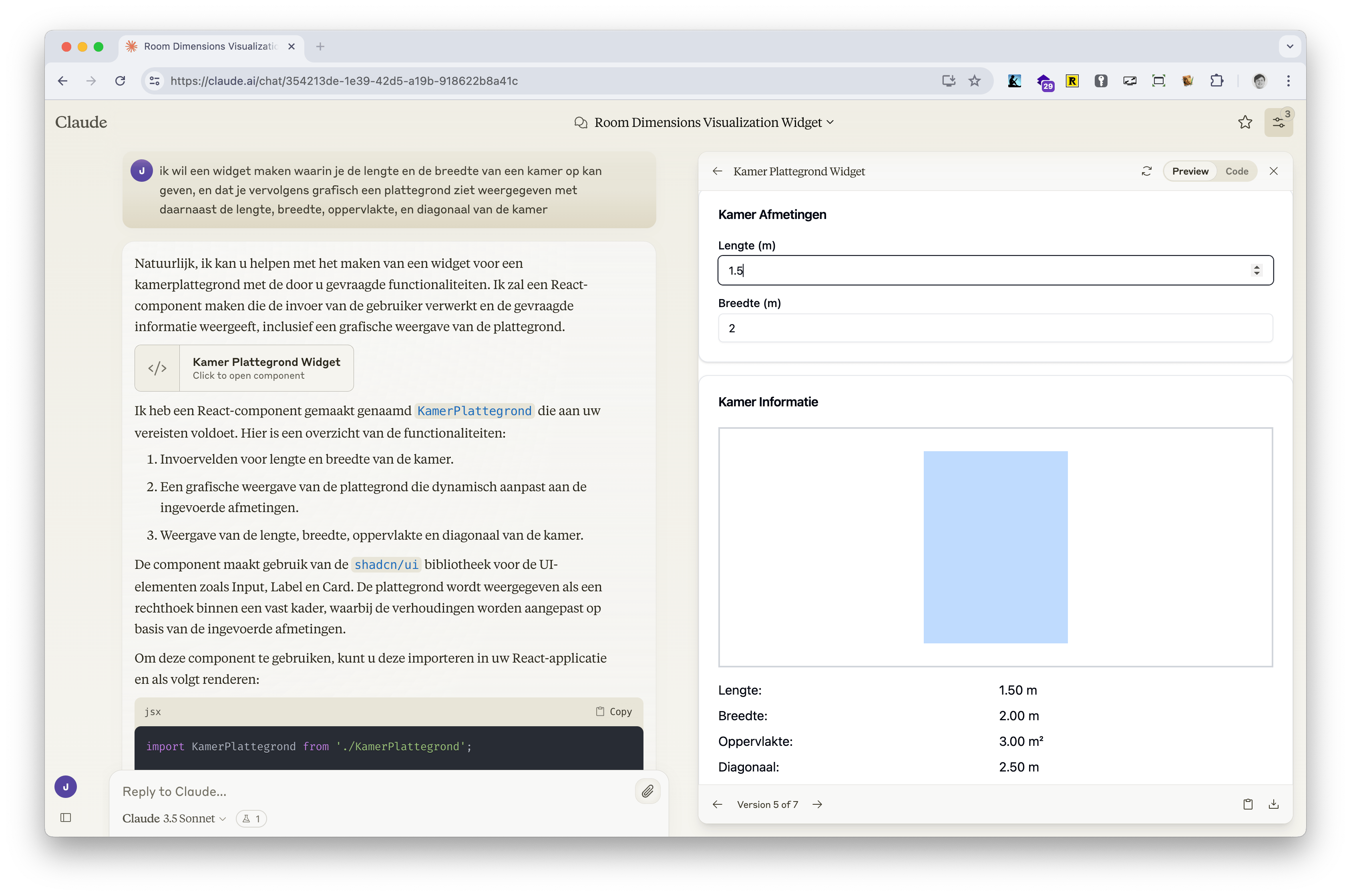This screenshot has width=1351, height=896.
Task: Open the chat title dropdown menu
Action: click(x=714, y=122)
